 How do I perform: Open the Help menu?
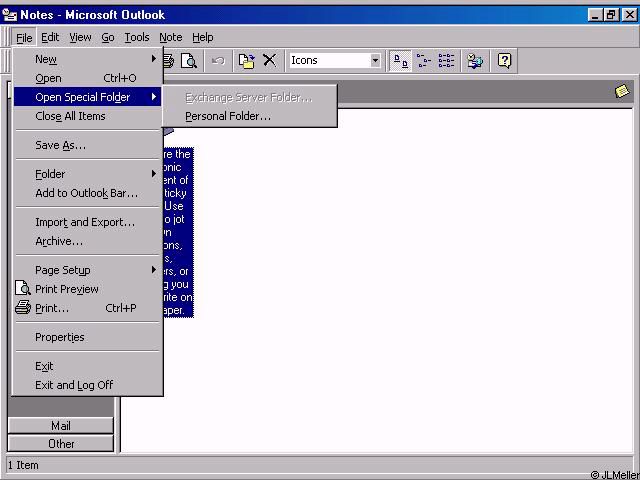point(203,38)
